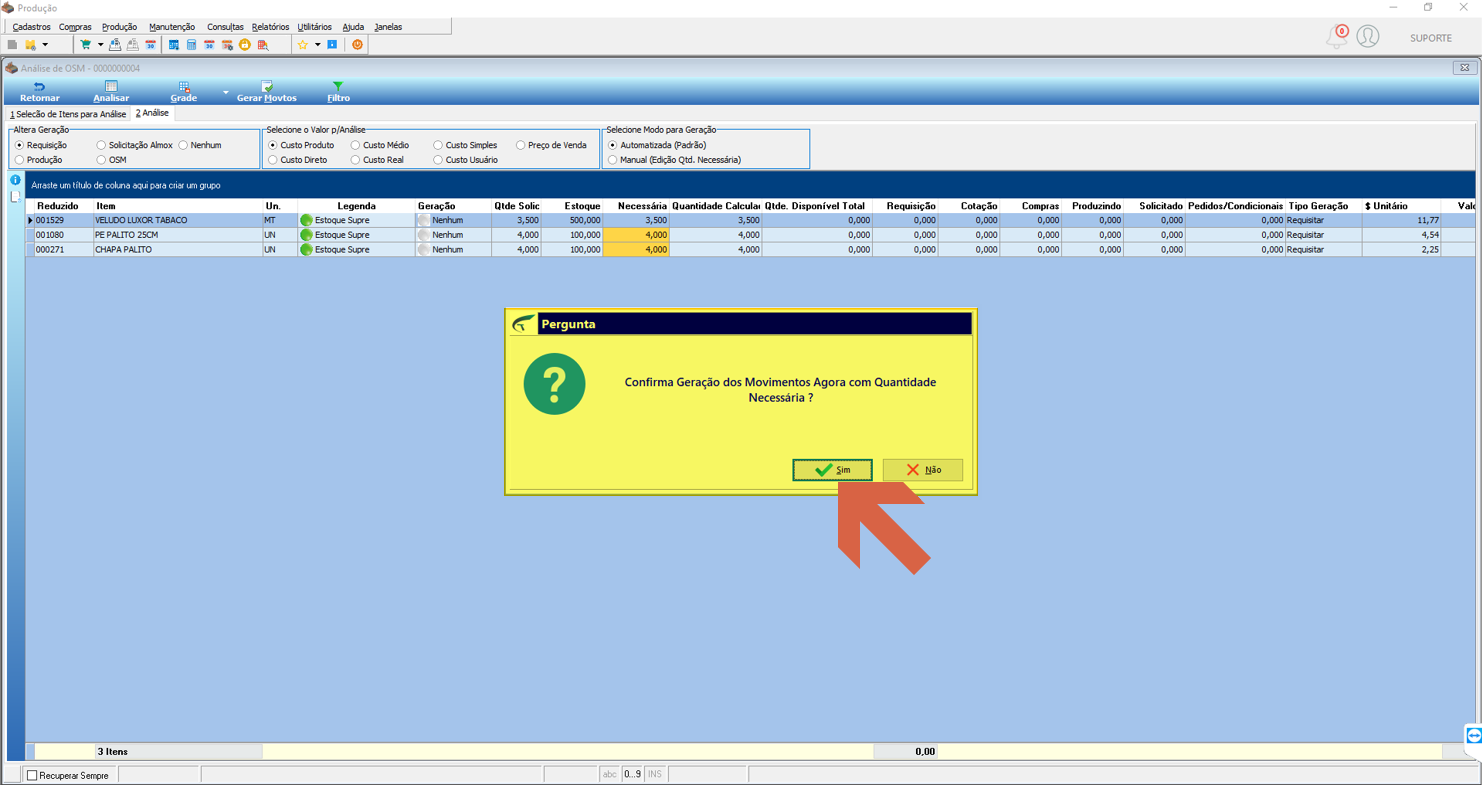1482x786 pixels.
Task: Click the red table search icon
Action: click(x=263, y=45)
